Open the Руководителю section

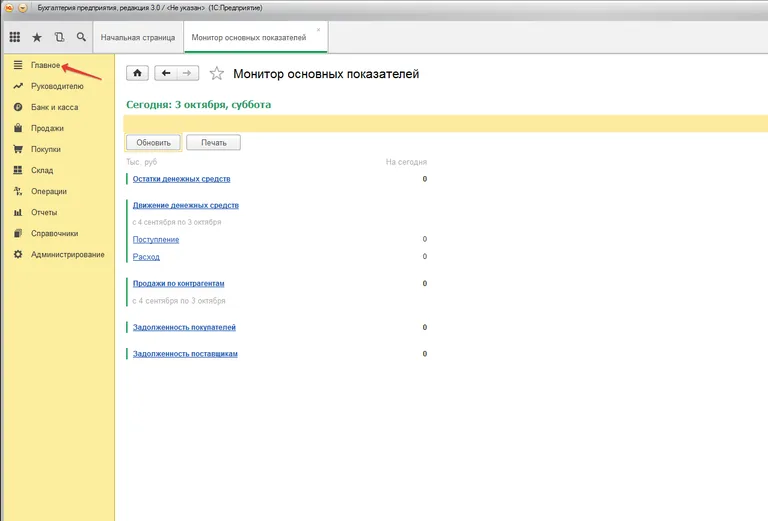57,86
